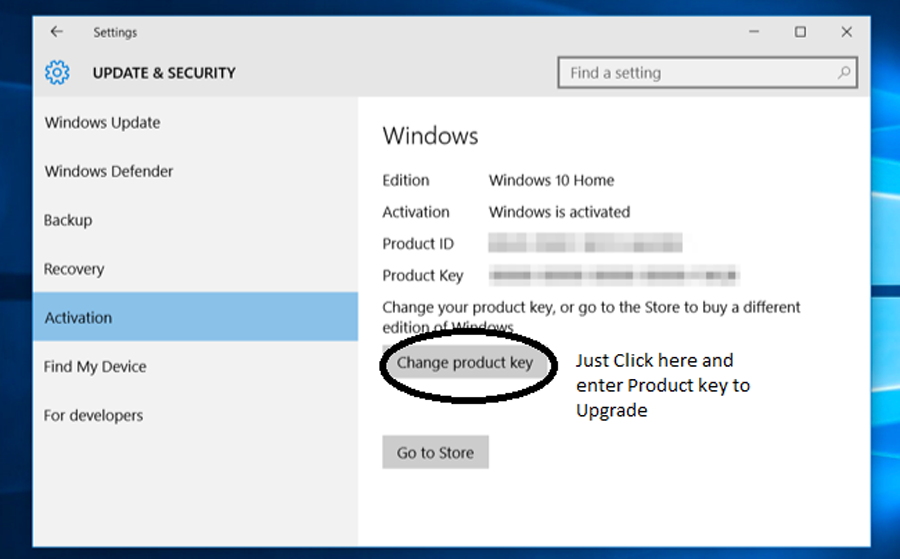Open Find My Device settings

point(195,366)
